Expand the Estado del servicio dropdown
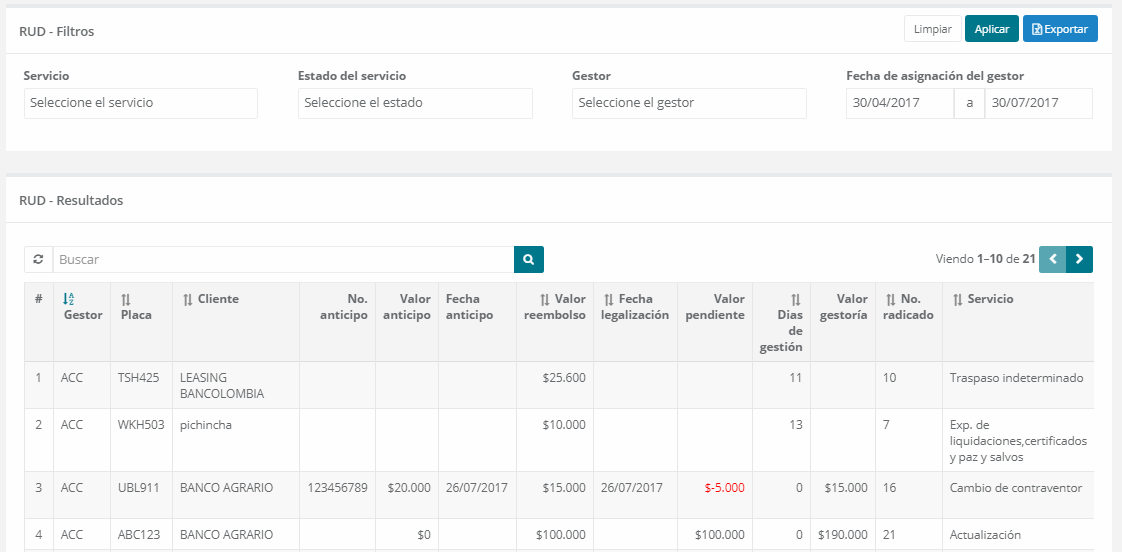1122x552 pixels. click(x=415, y=103)
